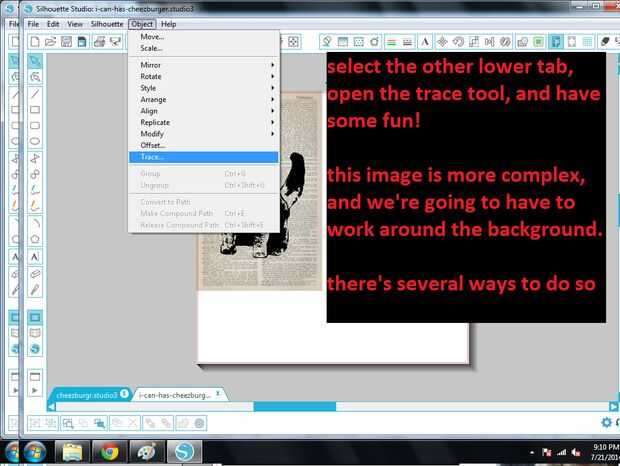This screenshot has width=620, height=466.
Task: Click the delete X icon in bottom toolbar
Action: tap(132, 423)
